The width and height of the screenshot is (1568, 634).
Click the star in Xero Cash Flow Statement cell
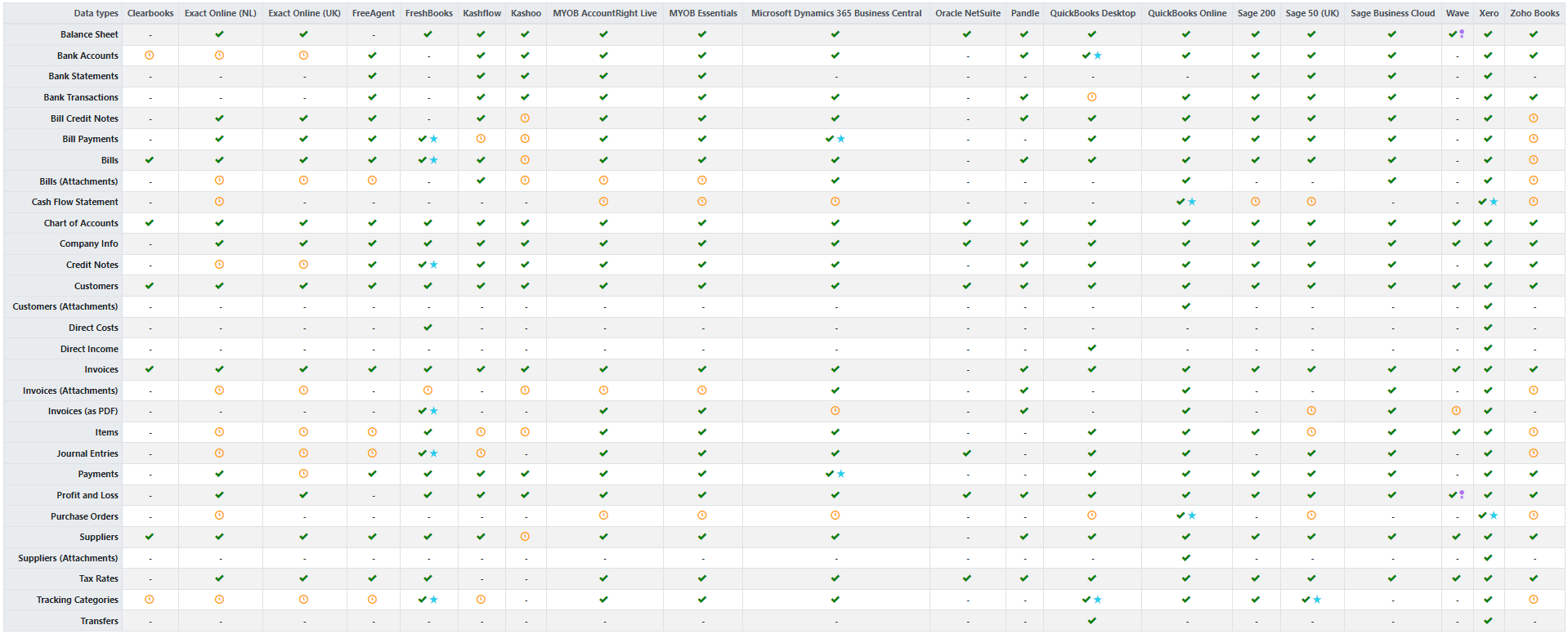[x=1494, y=202]
